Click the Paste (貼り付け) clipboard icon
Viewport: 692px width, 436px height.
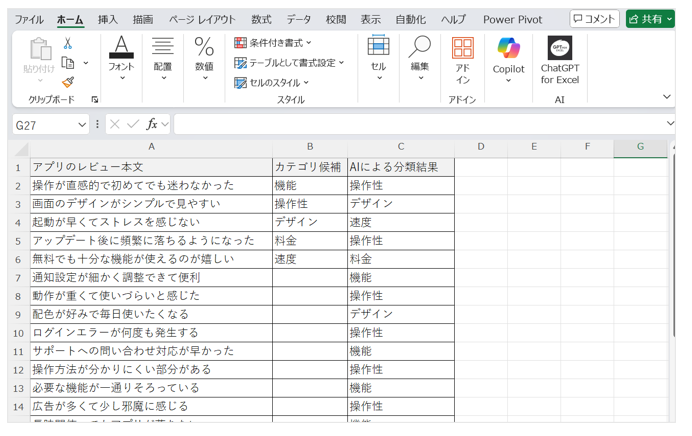pos(41,49)
